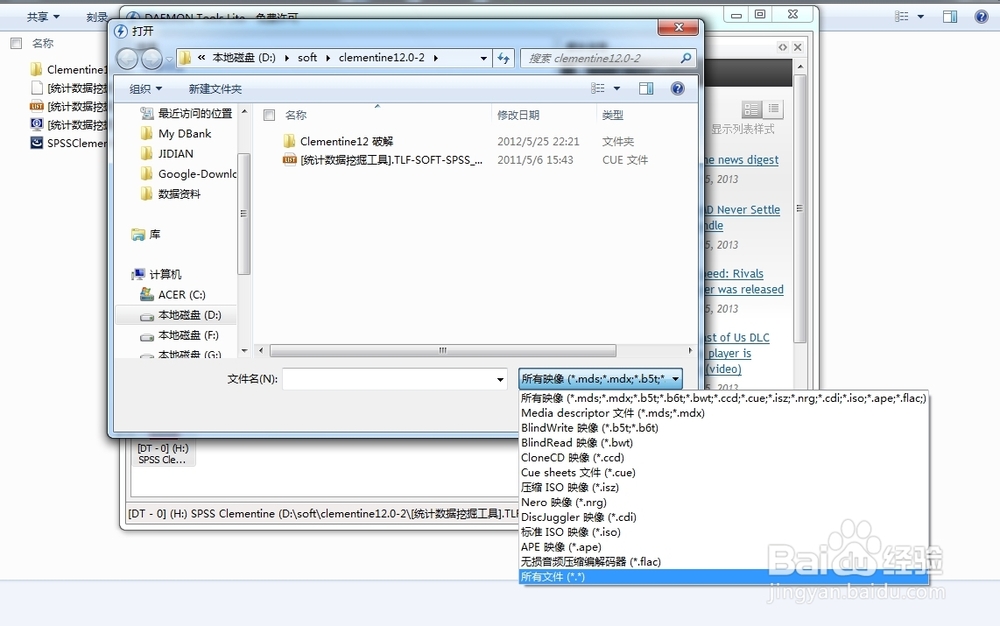The width and height of the screenshot is (1000, 626).
Task: Click the search magnifier in Open dialog
Action: [x=686, y=58]
